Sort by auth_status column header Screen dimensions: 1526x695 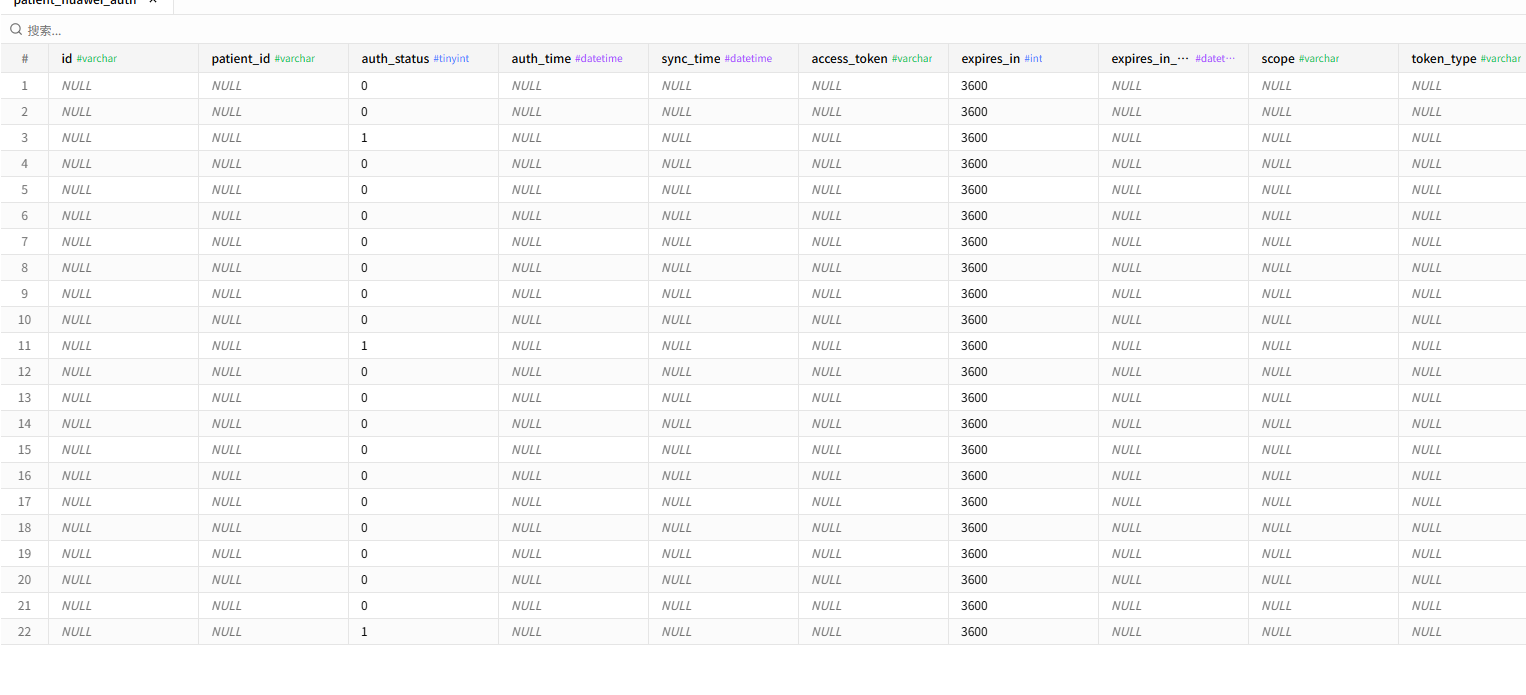424,59
